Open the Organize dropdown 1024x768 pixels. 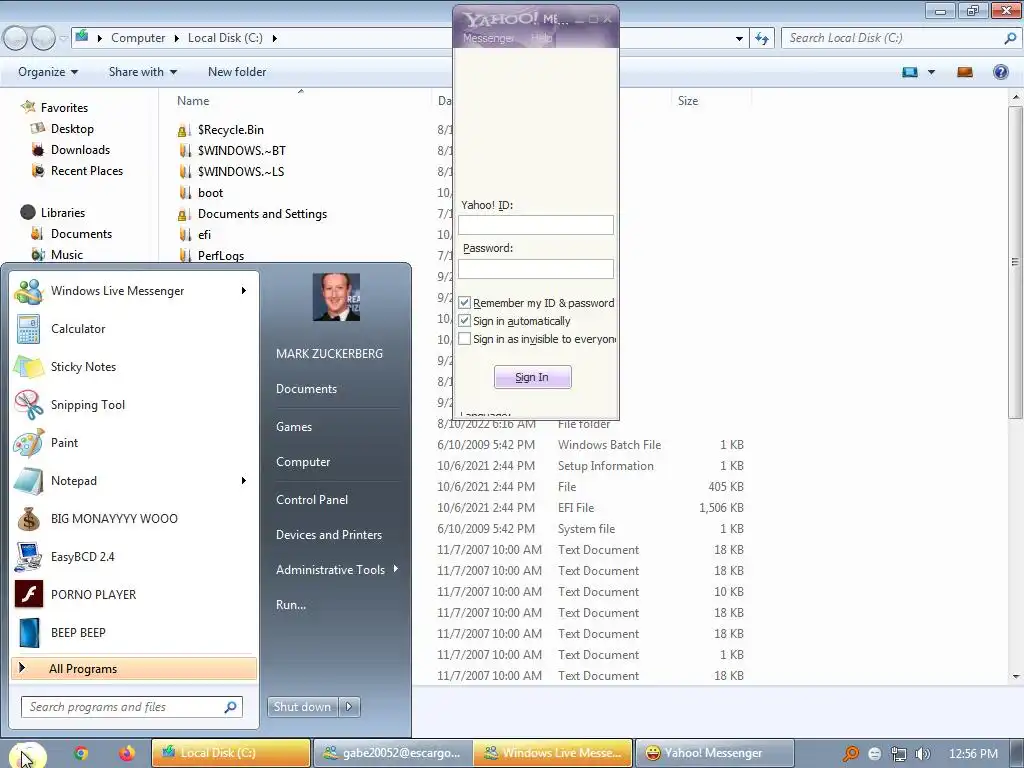pyautogui.click(x=48, y=72)
